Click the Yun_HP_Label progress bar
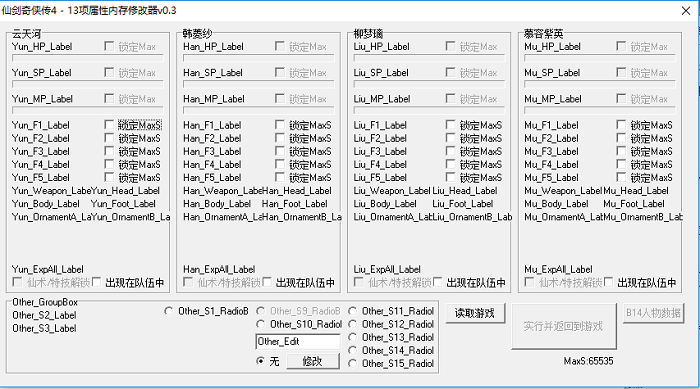 (88, 58)
